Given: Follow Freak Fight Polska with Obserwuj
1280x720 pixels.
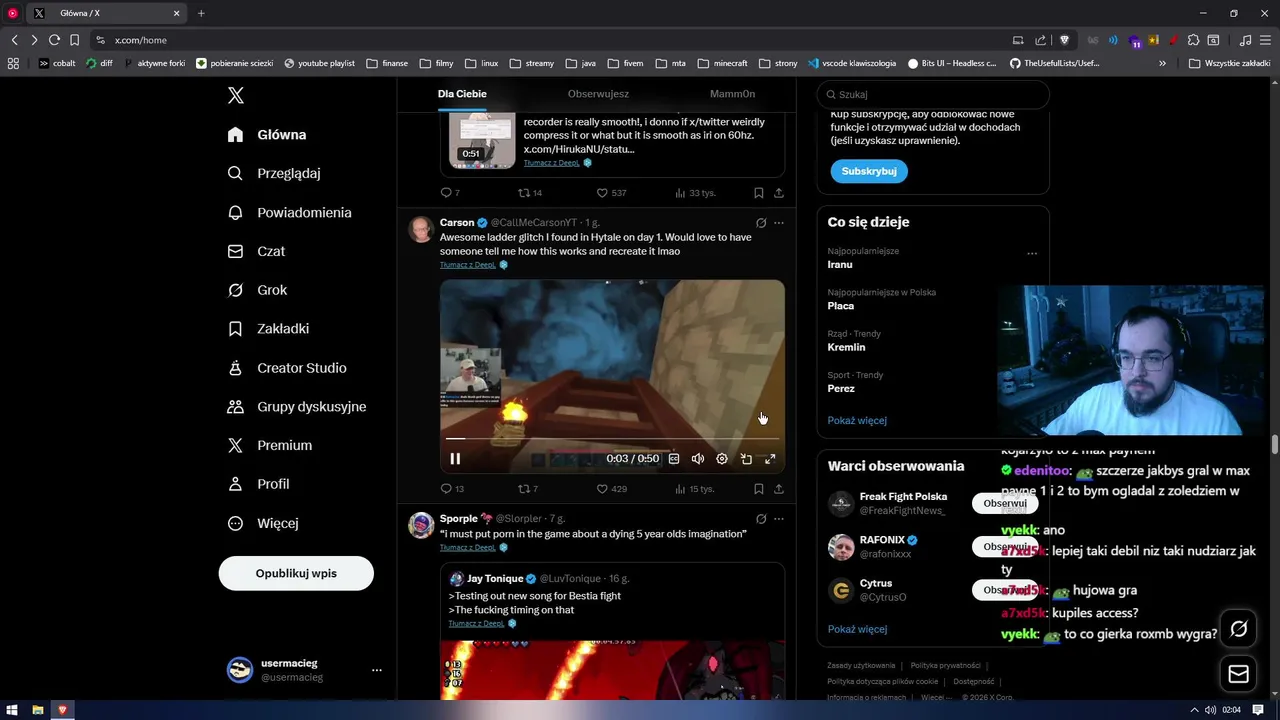Looking at the screenshot, I should pos(1005,503).
